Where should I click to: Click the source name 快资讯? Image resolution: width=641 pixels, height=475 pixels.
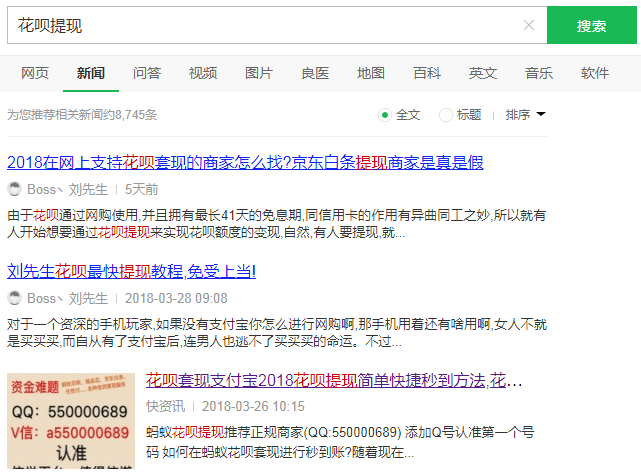tap(165, 406)
